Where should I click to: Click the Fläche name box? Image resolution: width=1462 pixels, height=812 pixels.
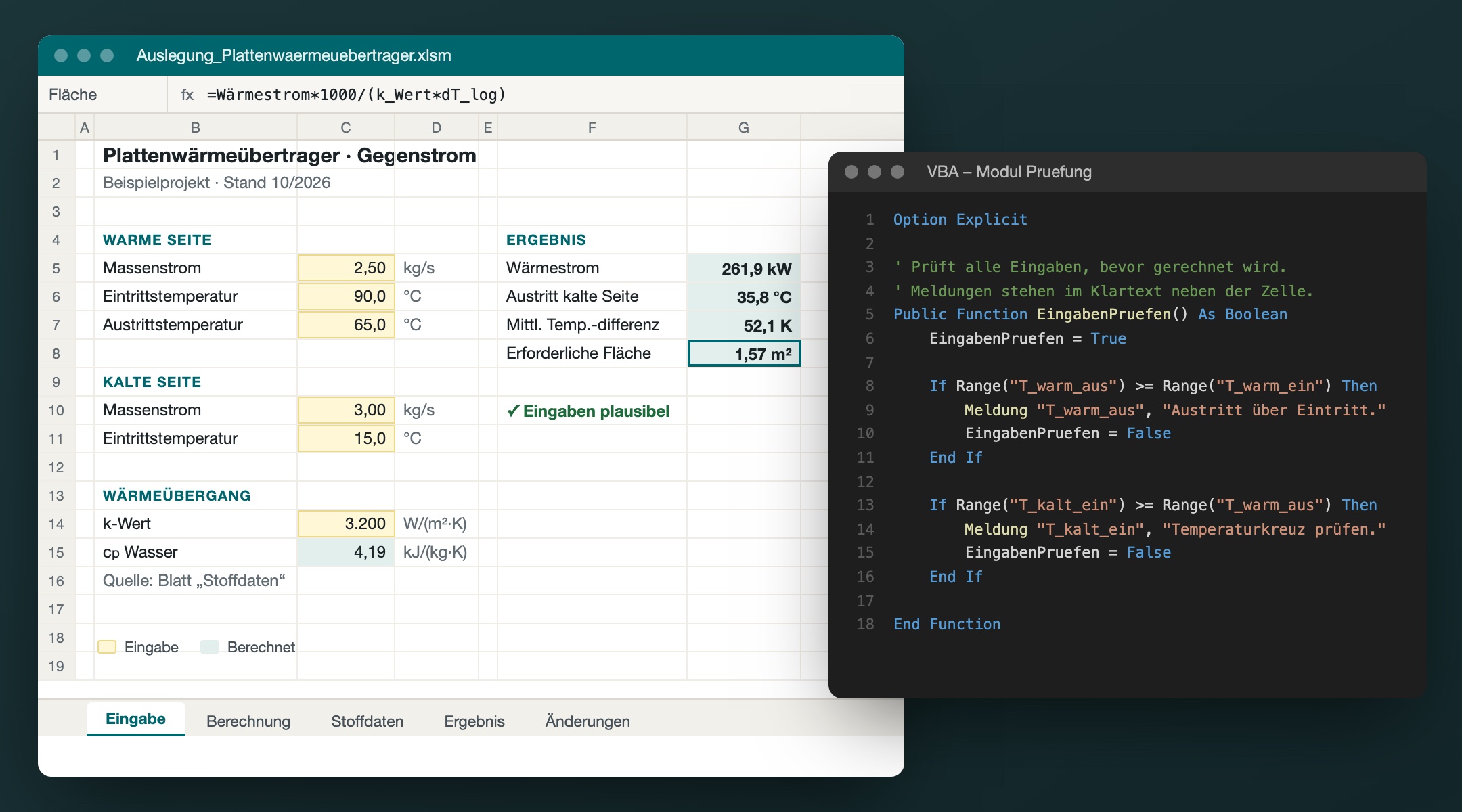[102, 95]
